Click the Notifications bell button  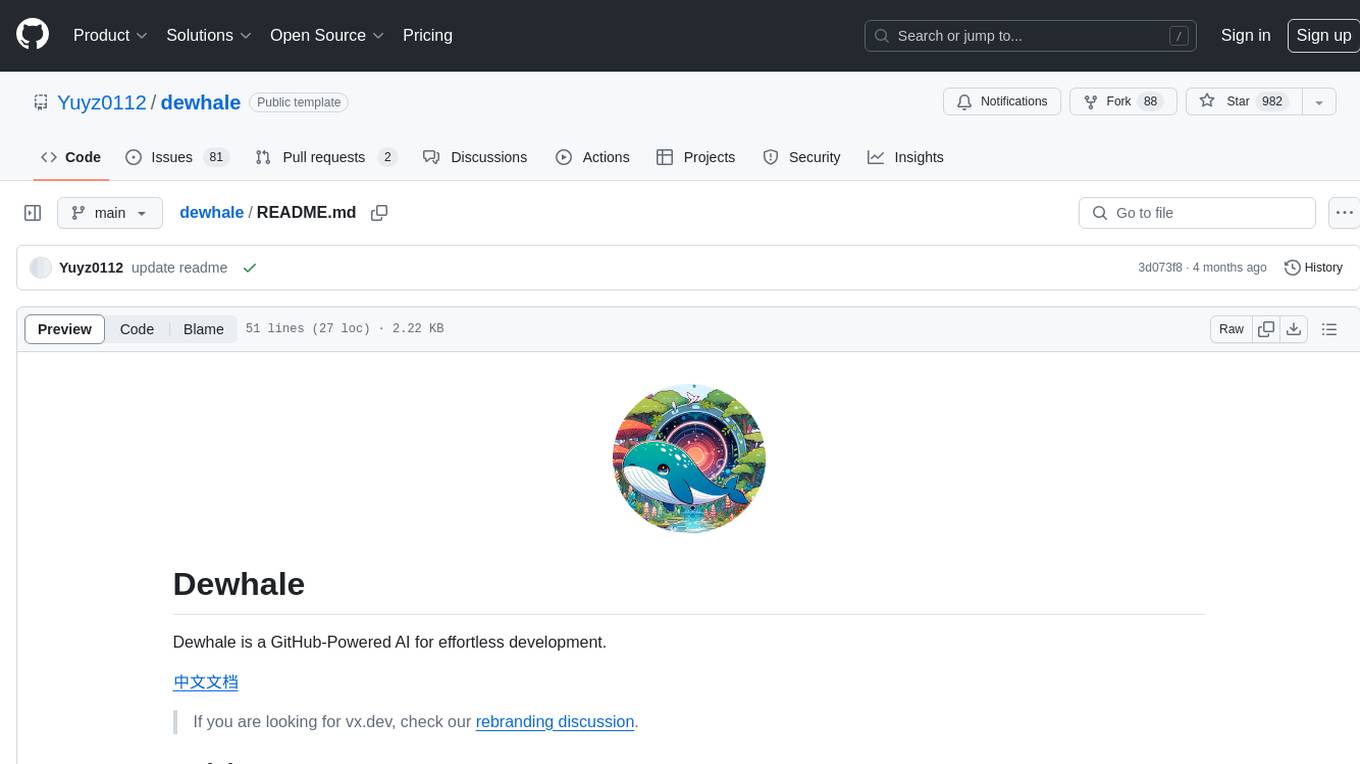click(x=1002, y=101)
